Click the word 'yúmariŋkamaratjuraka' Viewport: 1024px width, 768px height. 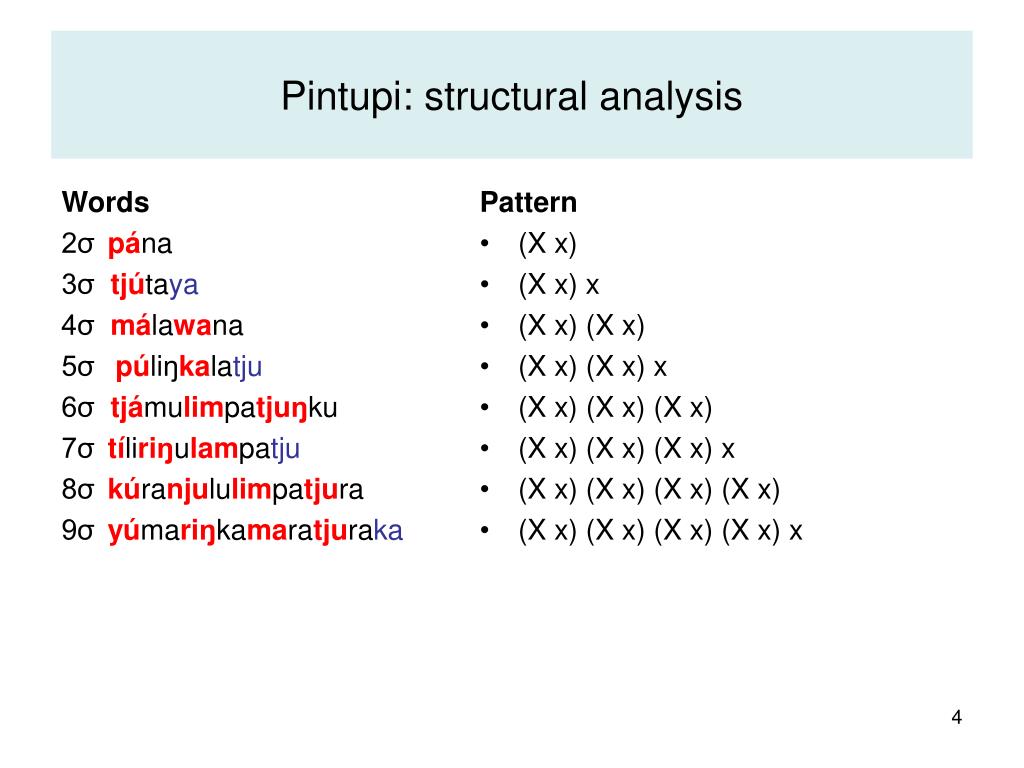coord(255,531)
